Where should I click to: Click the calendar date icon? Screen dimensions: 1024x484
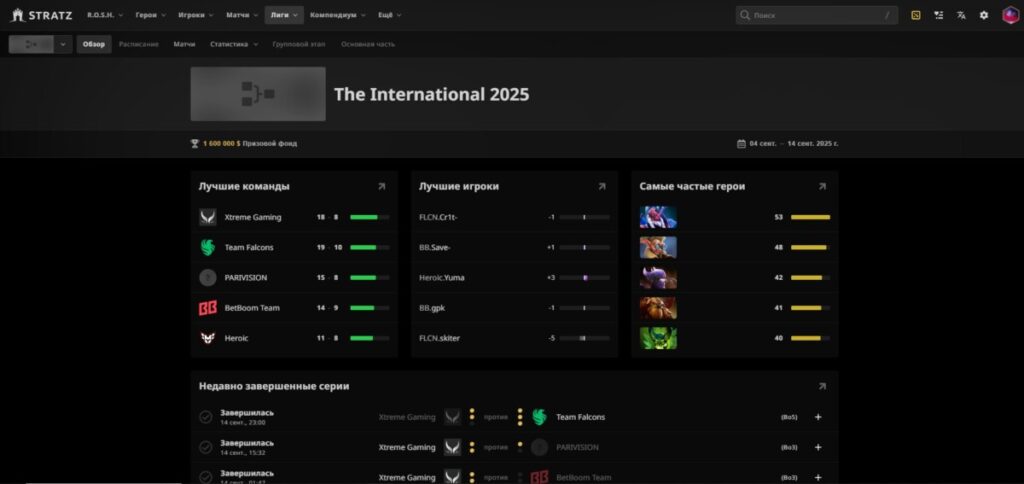(x=741, y=144)
